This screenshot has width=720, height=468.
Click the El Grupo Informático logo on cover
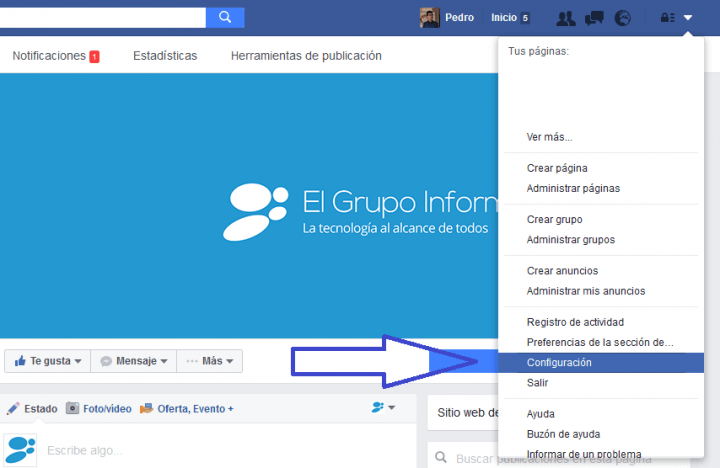(x=256, y=212)
